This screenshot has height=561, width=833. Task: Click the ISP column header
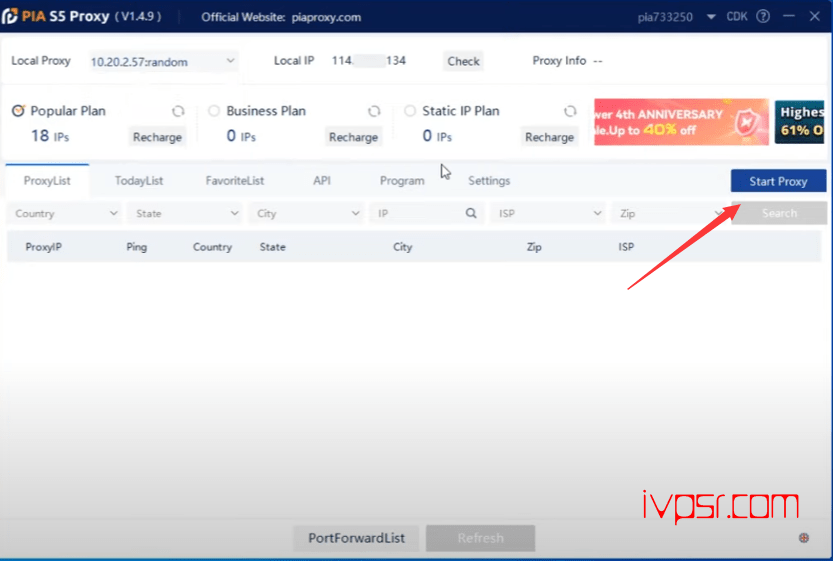coord(626,247)
